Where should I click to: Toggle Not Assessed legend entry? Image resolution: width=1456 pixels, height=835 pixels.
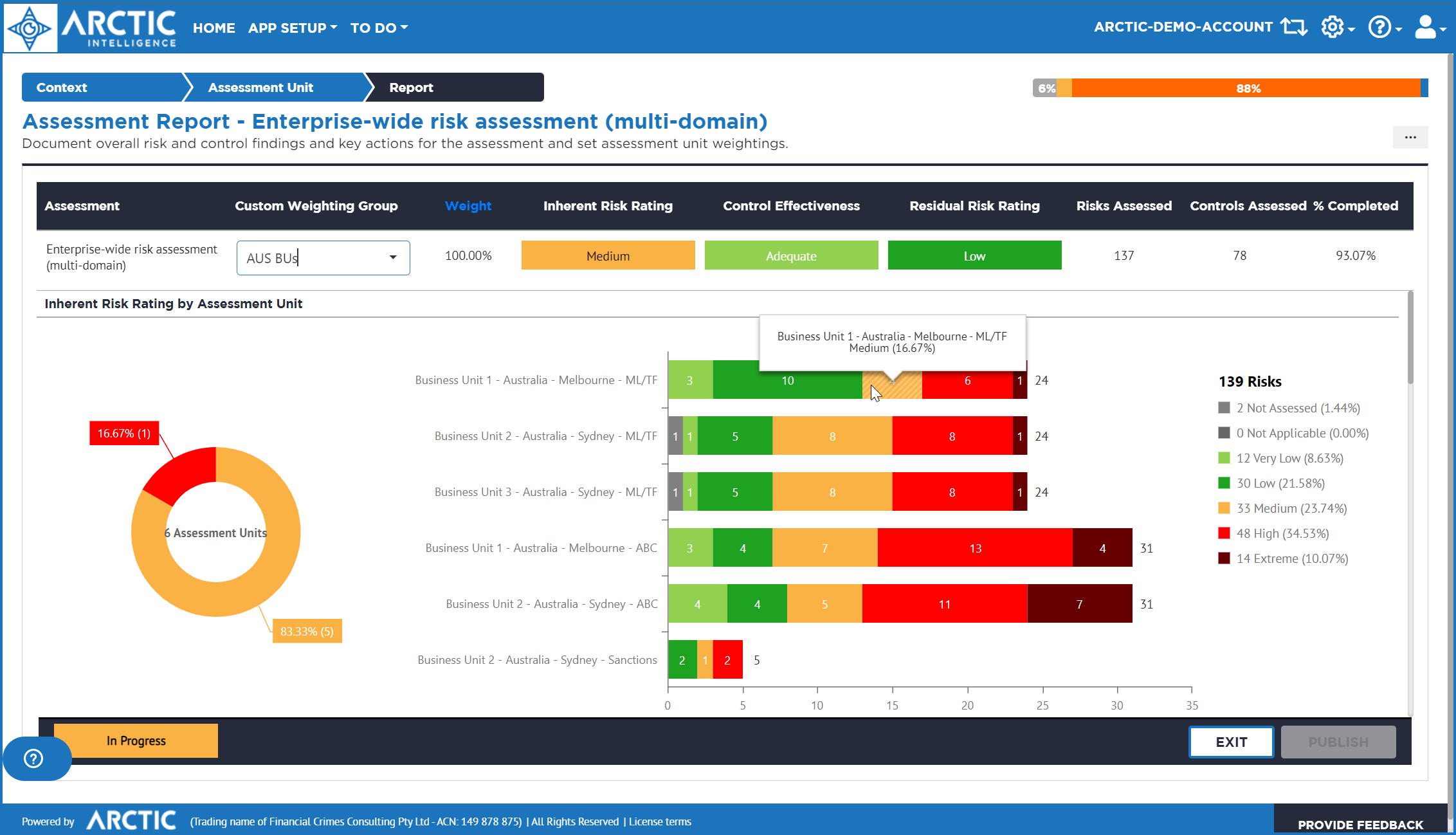coord(1289,408)
